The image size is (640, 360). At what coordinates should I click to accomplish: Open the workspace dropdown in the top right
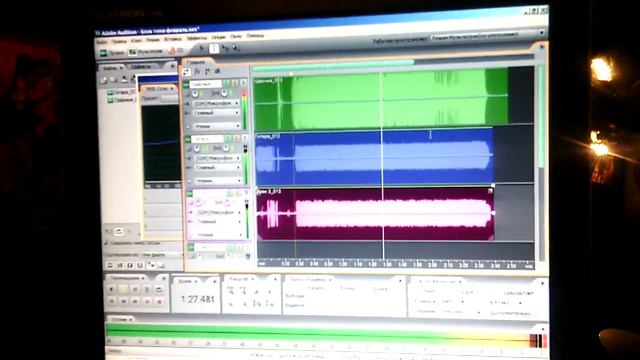pyautogui.click(x=488, y=36)
